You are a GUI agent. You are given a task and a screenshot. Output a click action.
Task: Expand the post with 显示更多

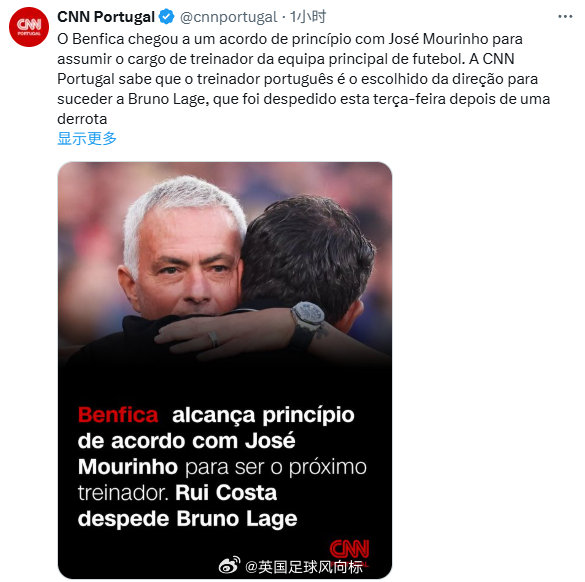pyautogui.click(x=87, y=138)
